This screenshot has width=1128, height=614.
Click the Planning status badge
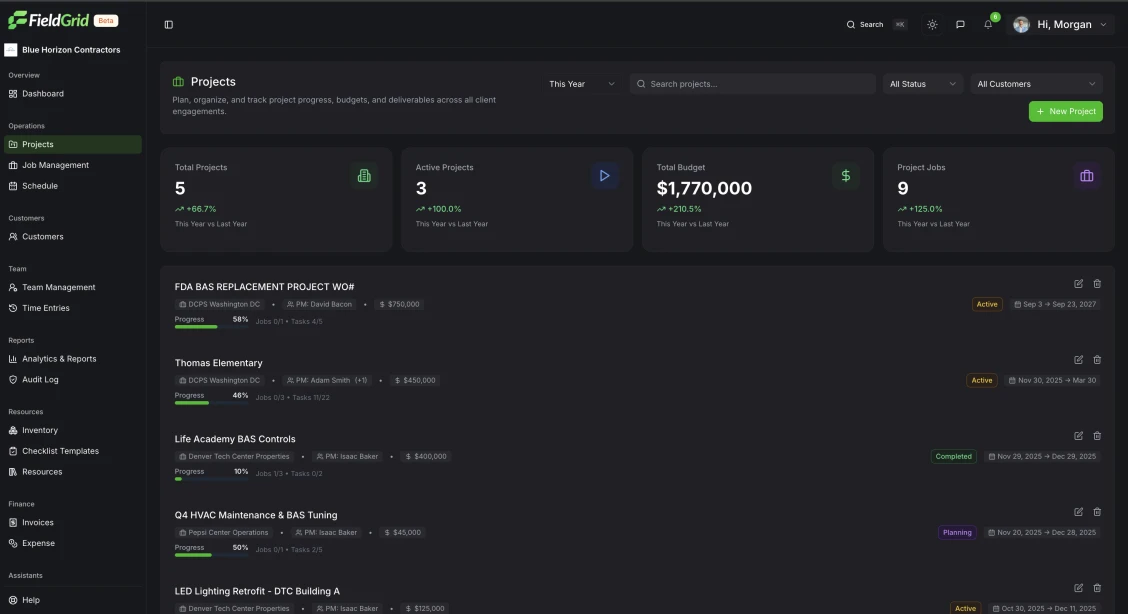tap(957, 533)
